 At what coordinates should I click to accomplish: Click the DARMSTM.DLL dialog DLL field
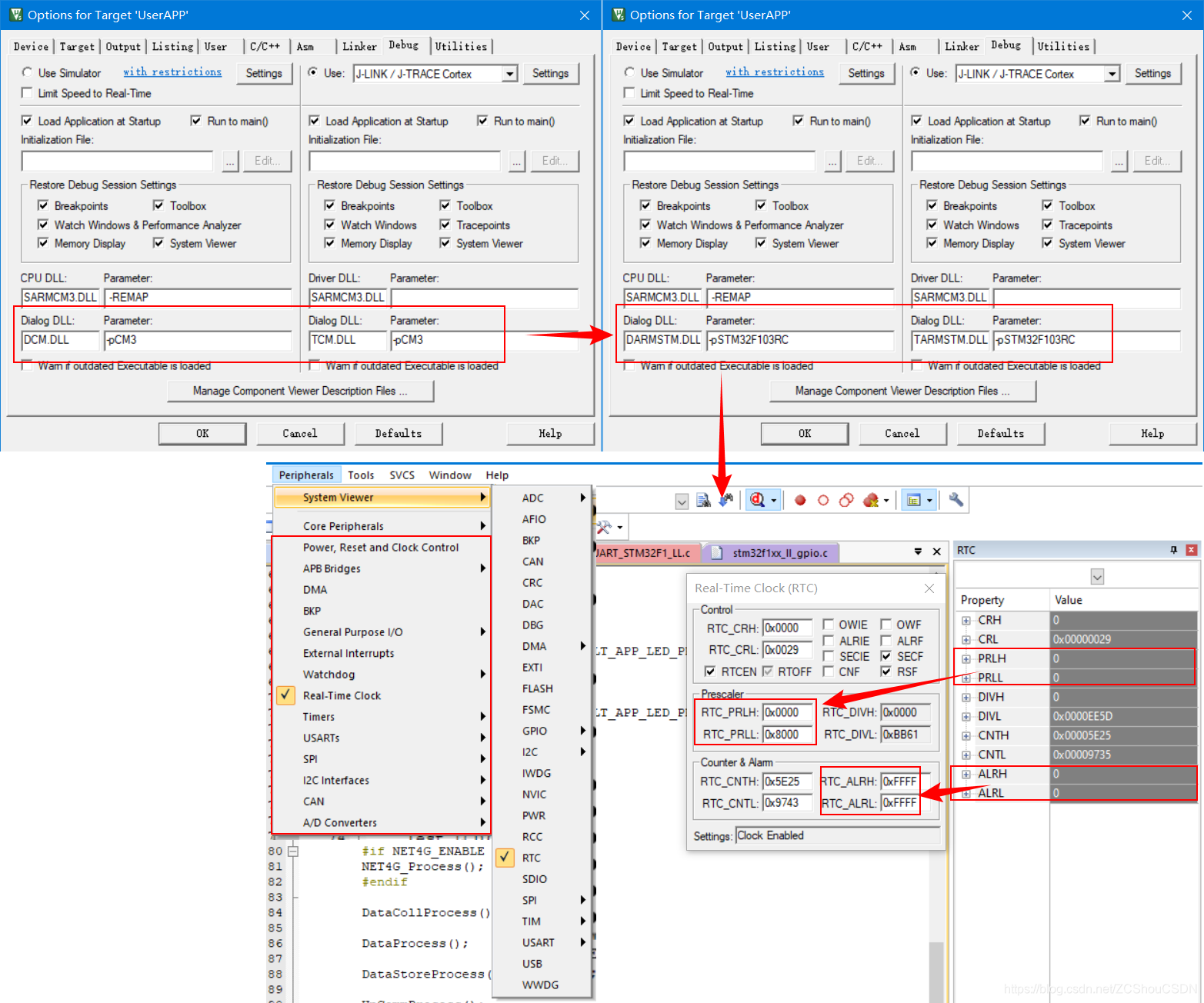pyautogui.click(x=662, y=340)
